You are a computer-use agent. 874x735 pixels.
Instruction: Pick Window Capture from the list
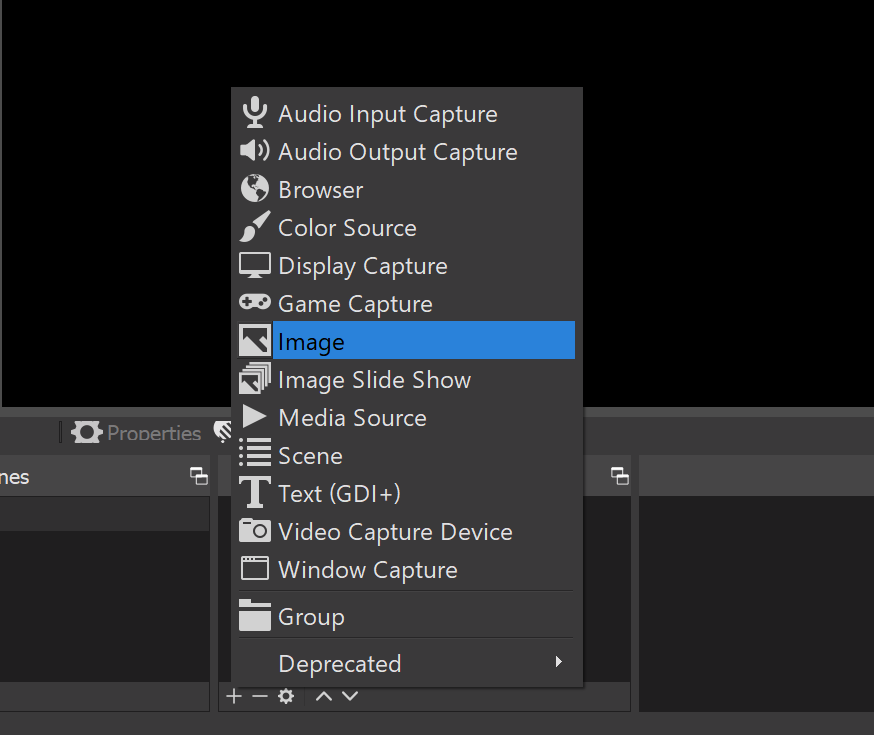point(367,570)
